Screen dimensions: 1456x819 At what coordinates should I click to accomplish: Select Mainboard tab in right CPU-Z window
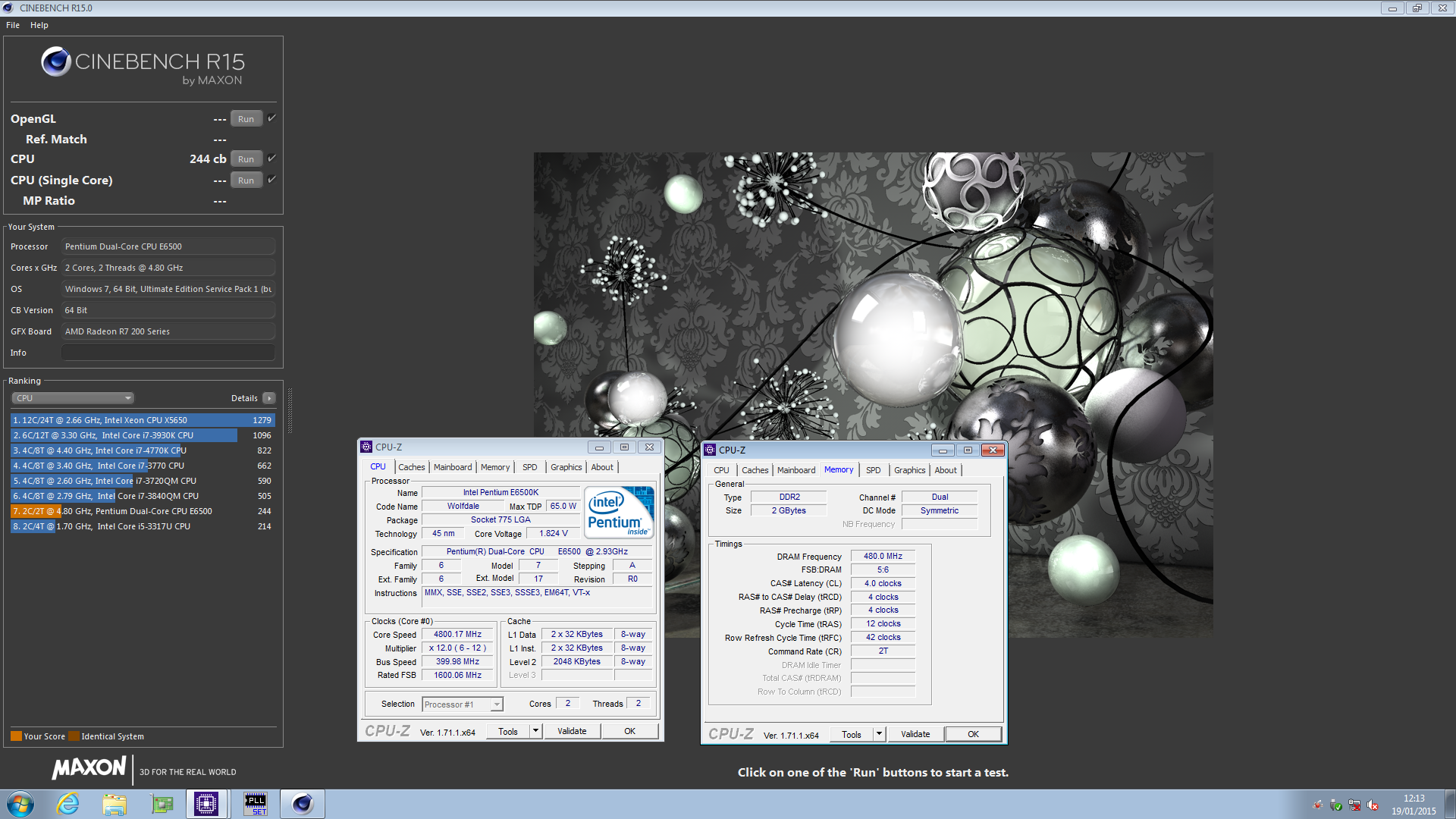point(796,470)
